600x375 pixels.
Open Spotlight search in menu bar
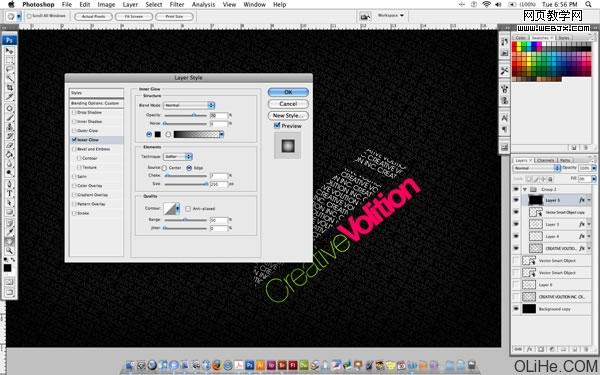588,4
